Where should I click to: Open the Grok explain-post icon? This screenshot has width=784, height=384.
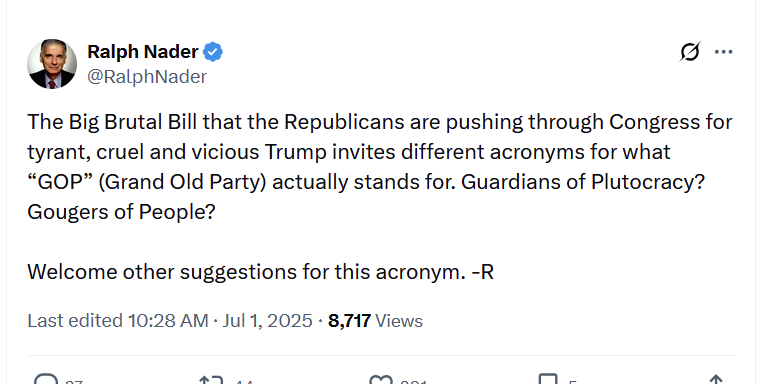point(690,52)
